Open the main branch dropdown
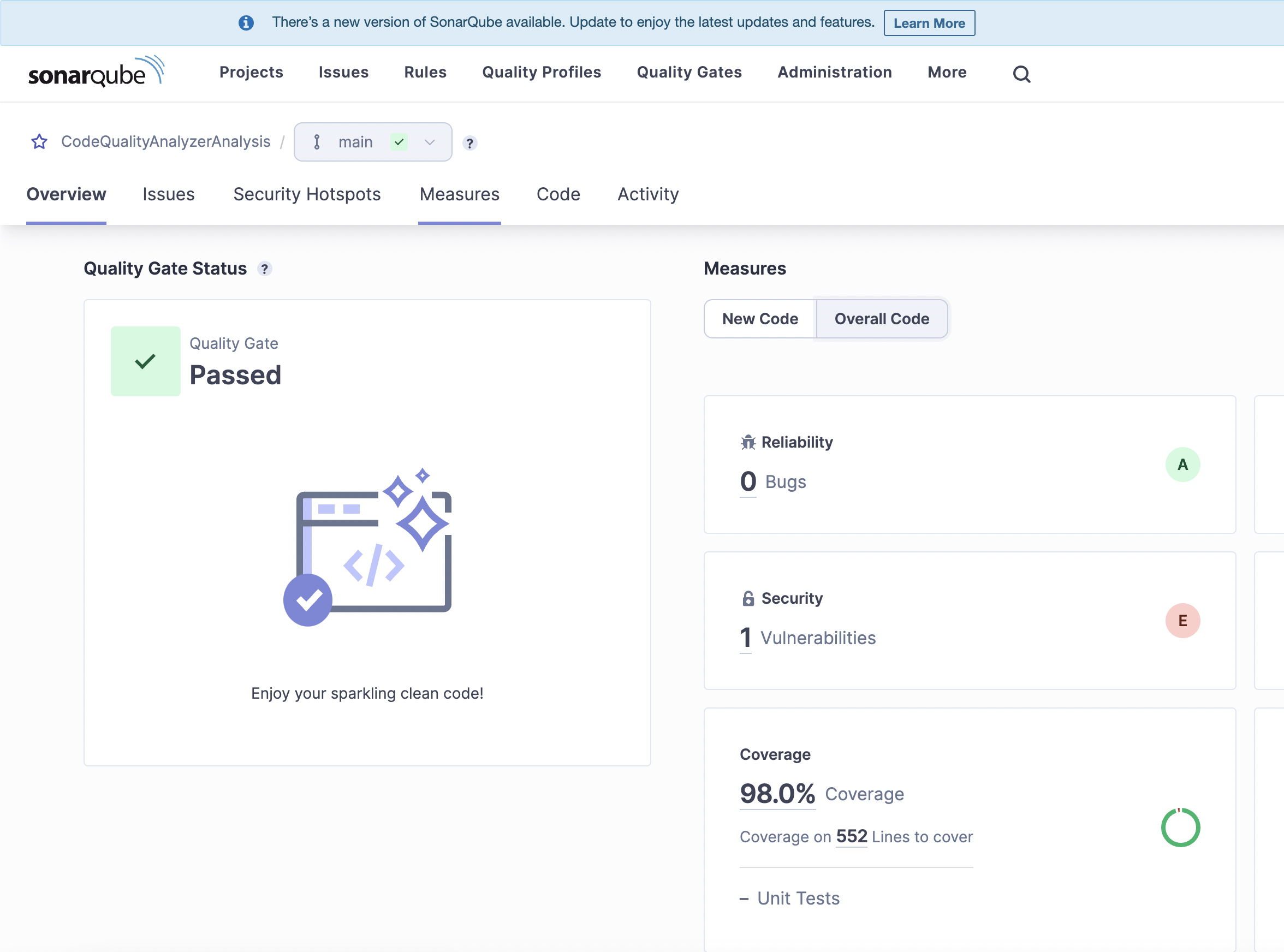The image size is (1284, 952). [x=373, y=142]
